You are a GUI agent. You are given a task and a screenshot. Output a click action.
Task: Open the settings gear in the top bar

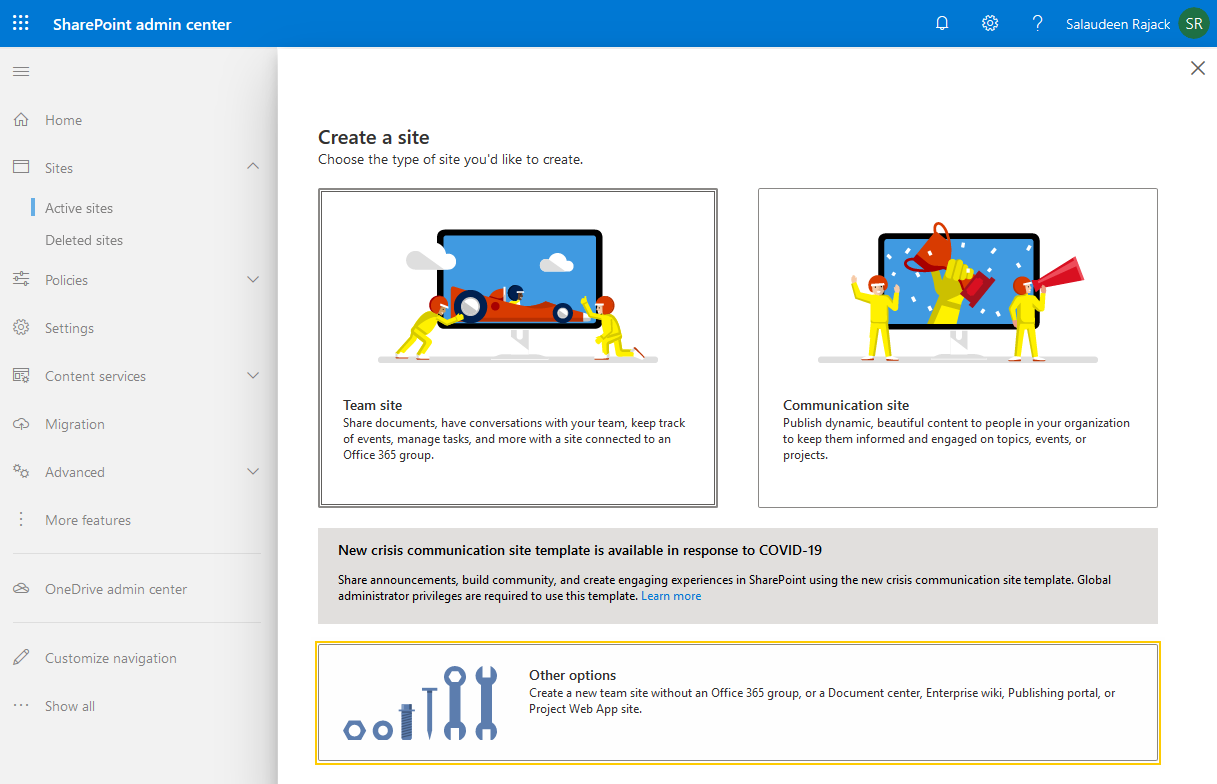[x=989, y=22]
